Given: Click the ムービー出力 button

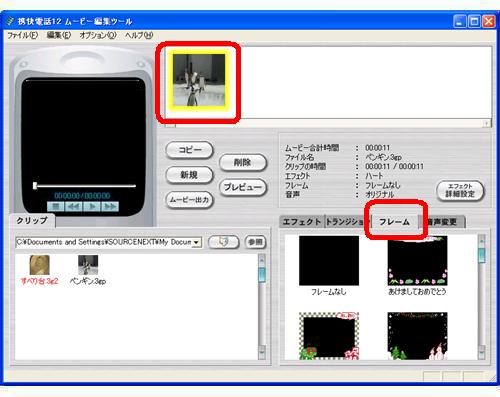Looking at the screenshot, I should click(x=189, y=200).
